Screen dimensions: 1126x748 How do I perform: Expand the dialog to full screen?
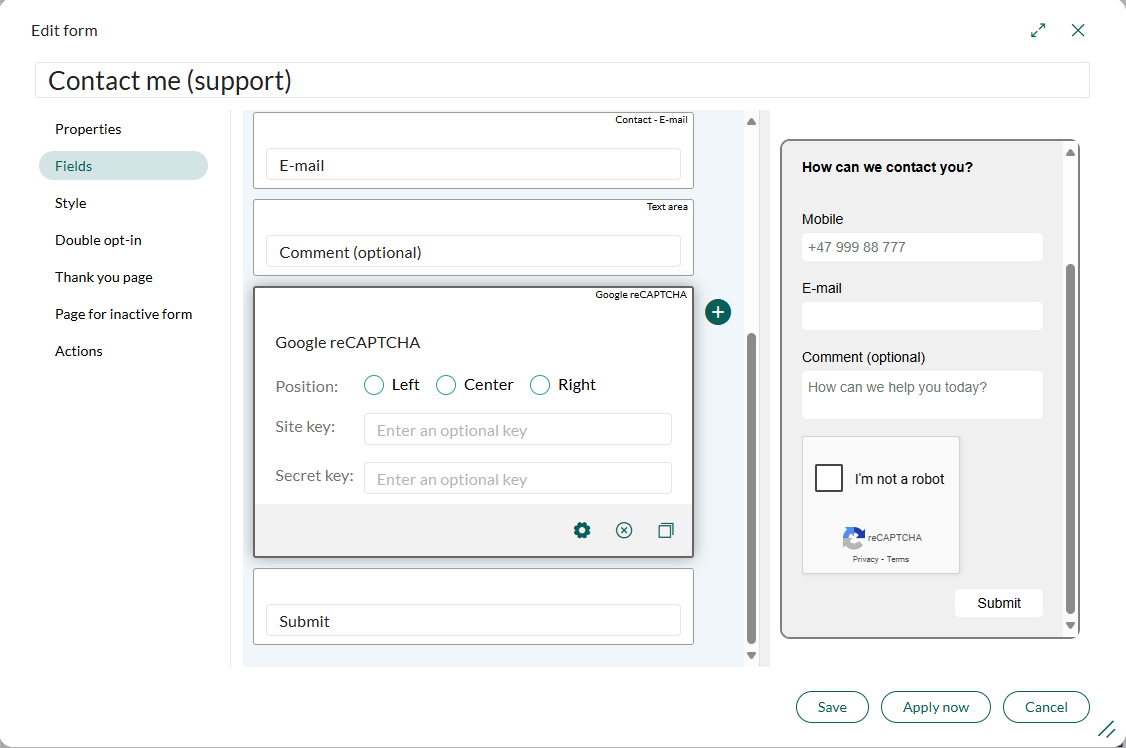[1038, 30]
